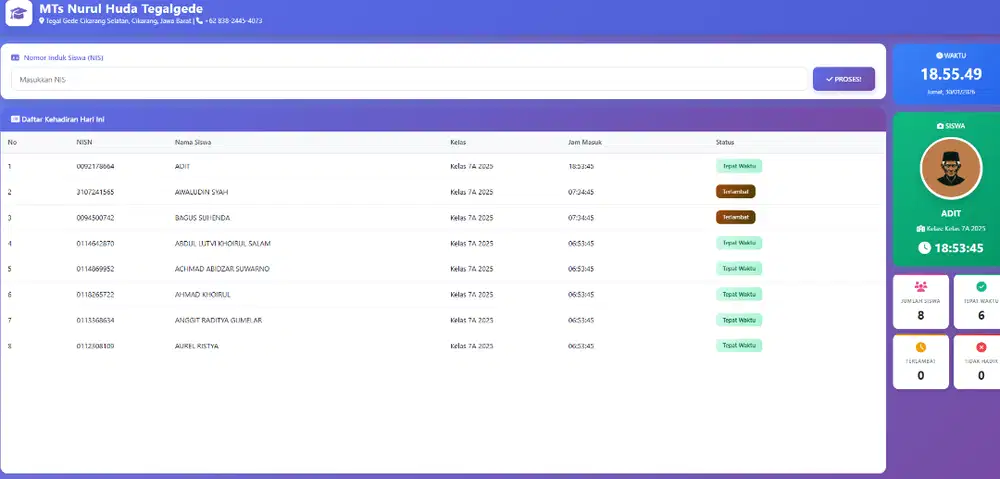The width and height of the screenshot is (1000, 479).
Task: Click the red X icon Tidak Hadir
Action: (981, 347)
